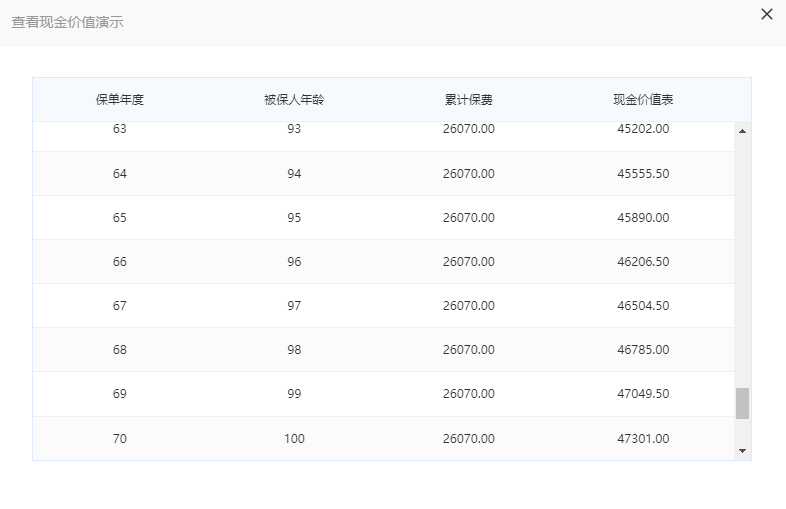Click the 累计保费 column header
Image resolution: width=786 pixels, height=509 pixels.
pyautogui.click(x=469, y=100)
